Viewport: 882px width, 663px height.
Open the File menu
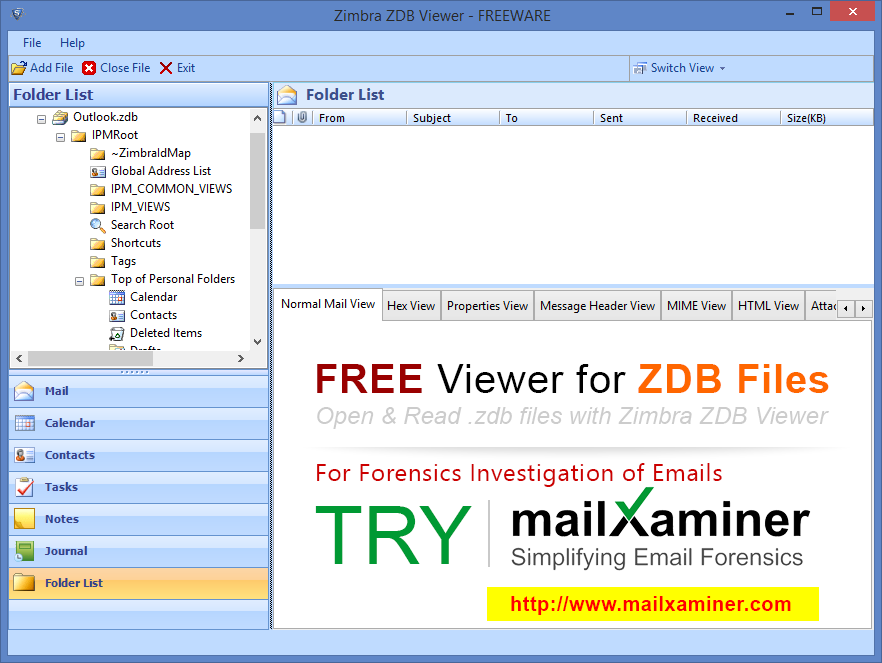point(32,43)
